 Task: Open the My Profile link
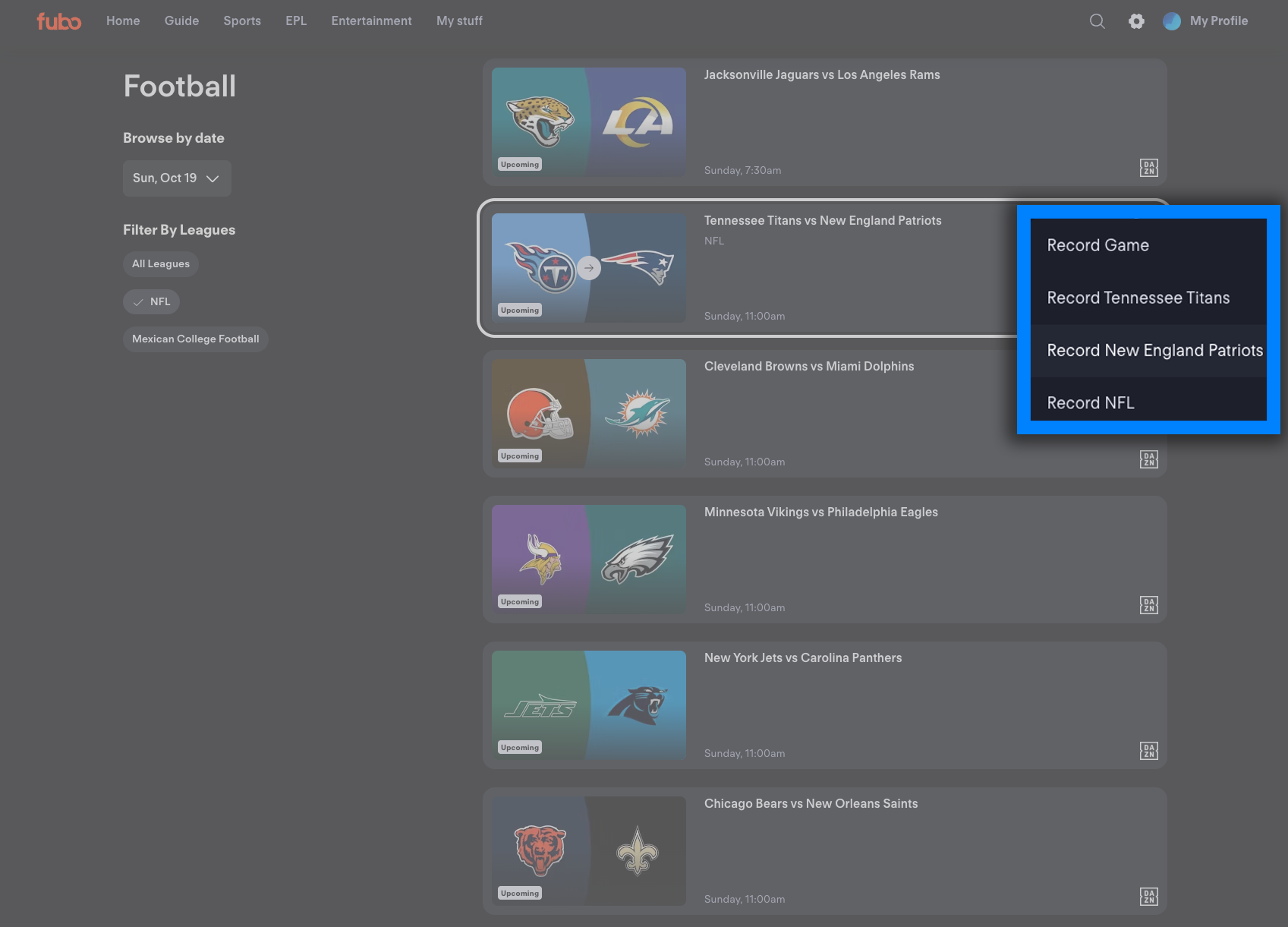click(x=1219, y=21)
